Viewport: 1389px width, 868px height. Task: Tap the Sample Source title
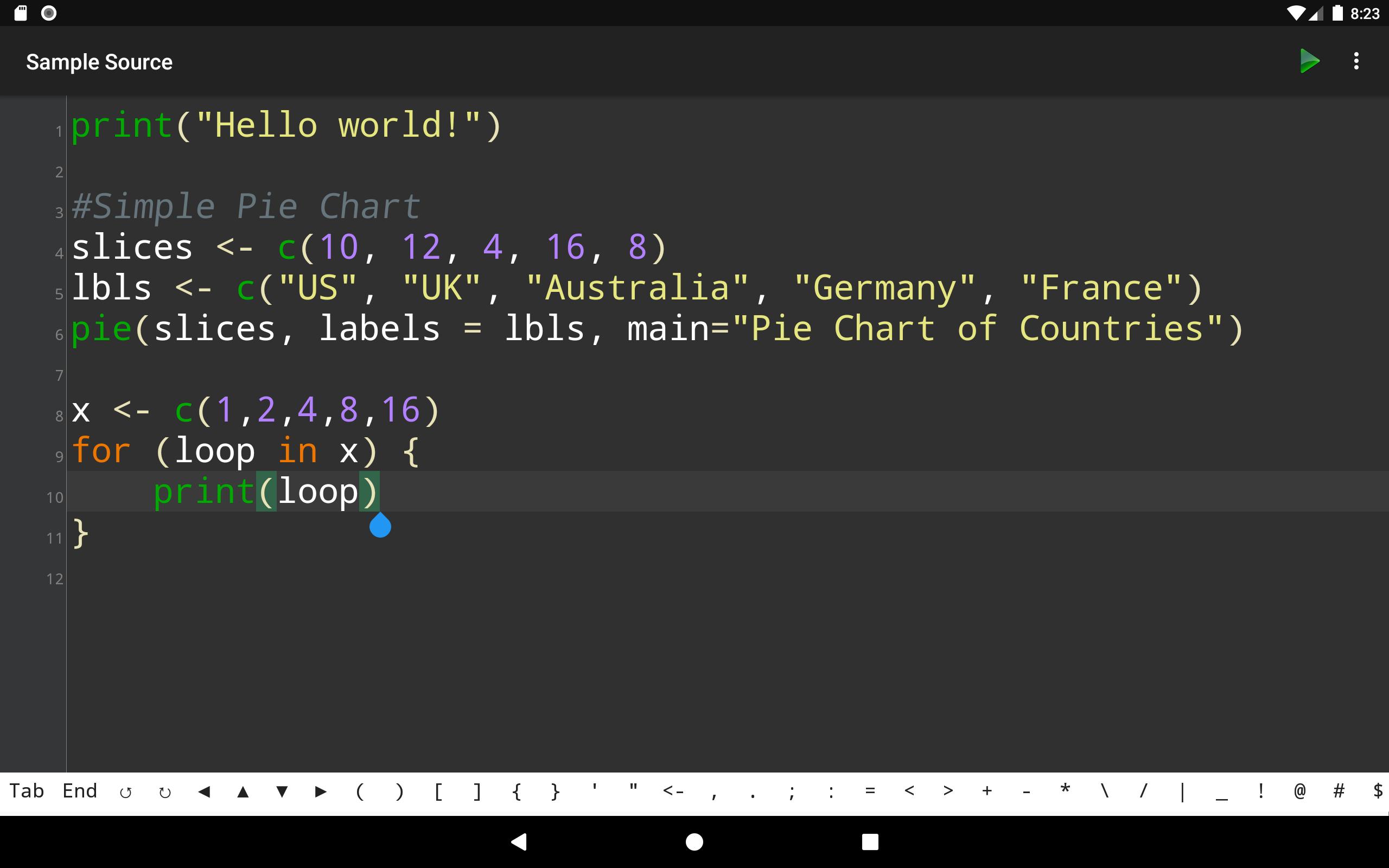pos(99,62)
